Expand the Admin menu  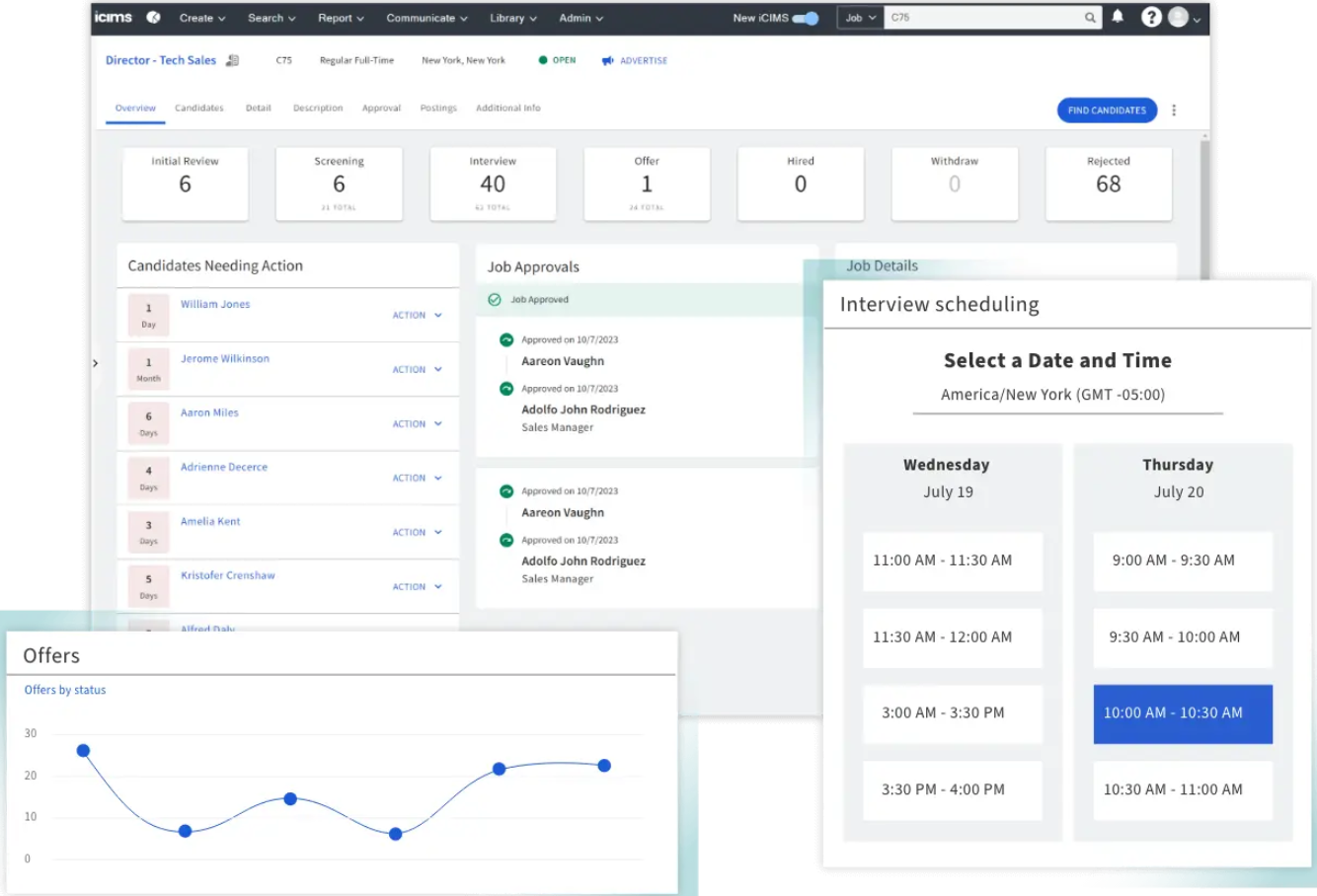point(581,18)
